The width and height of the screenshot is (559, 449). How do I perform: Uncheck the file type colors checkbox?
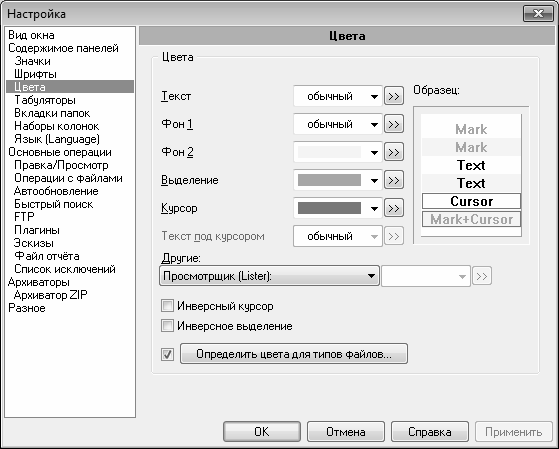coord(167,354)
